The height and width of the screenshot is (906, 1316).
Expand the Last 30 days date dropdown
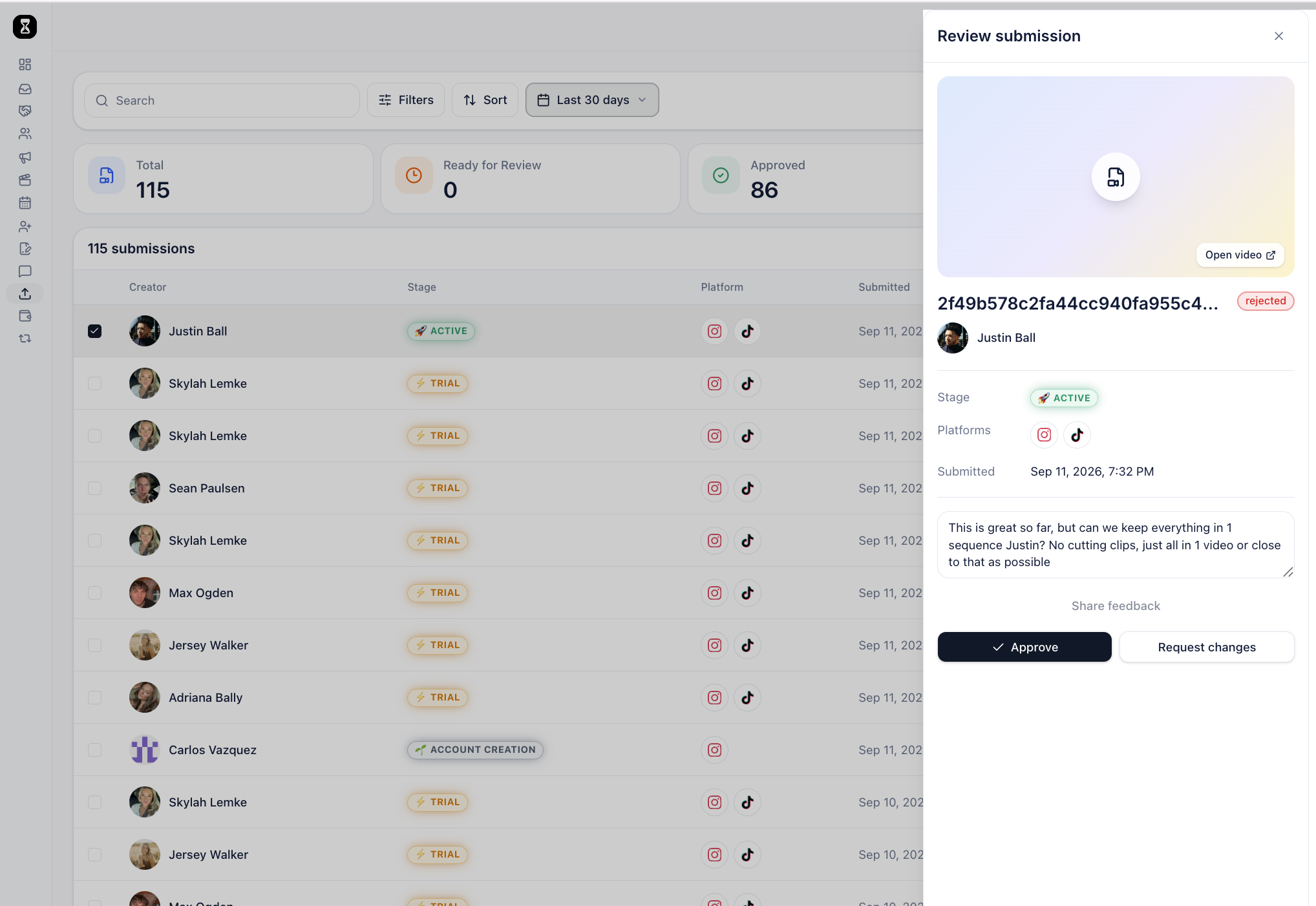592,100
